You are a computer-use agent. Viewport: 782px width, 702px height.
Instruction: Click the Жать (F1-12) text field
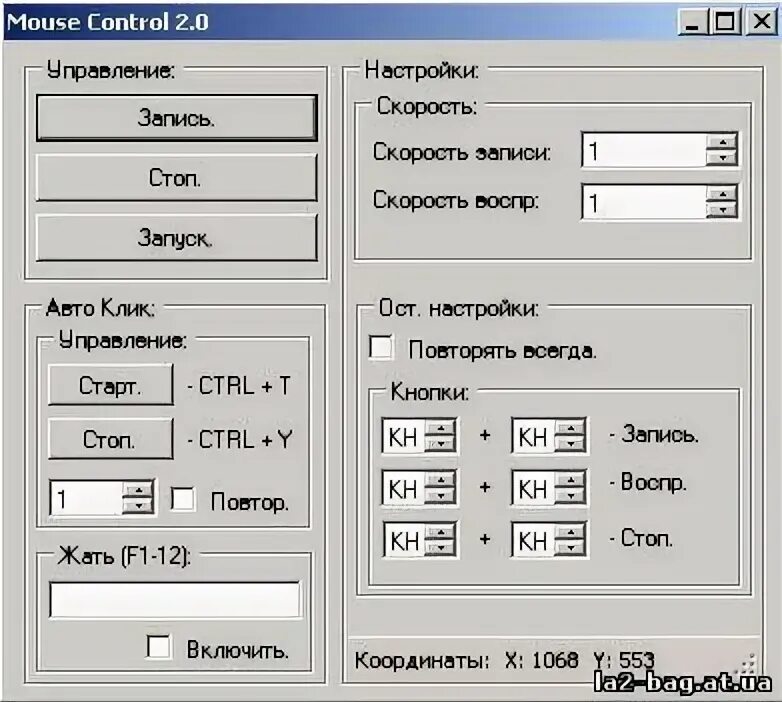click(x=175, y=599)
